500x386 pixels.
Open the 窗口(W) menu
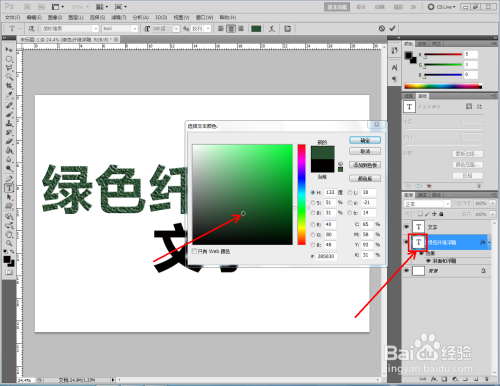pos(204,17)
